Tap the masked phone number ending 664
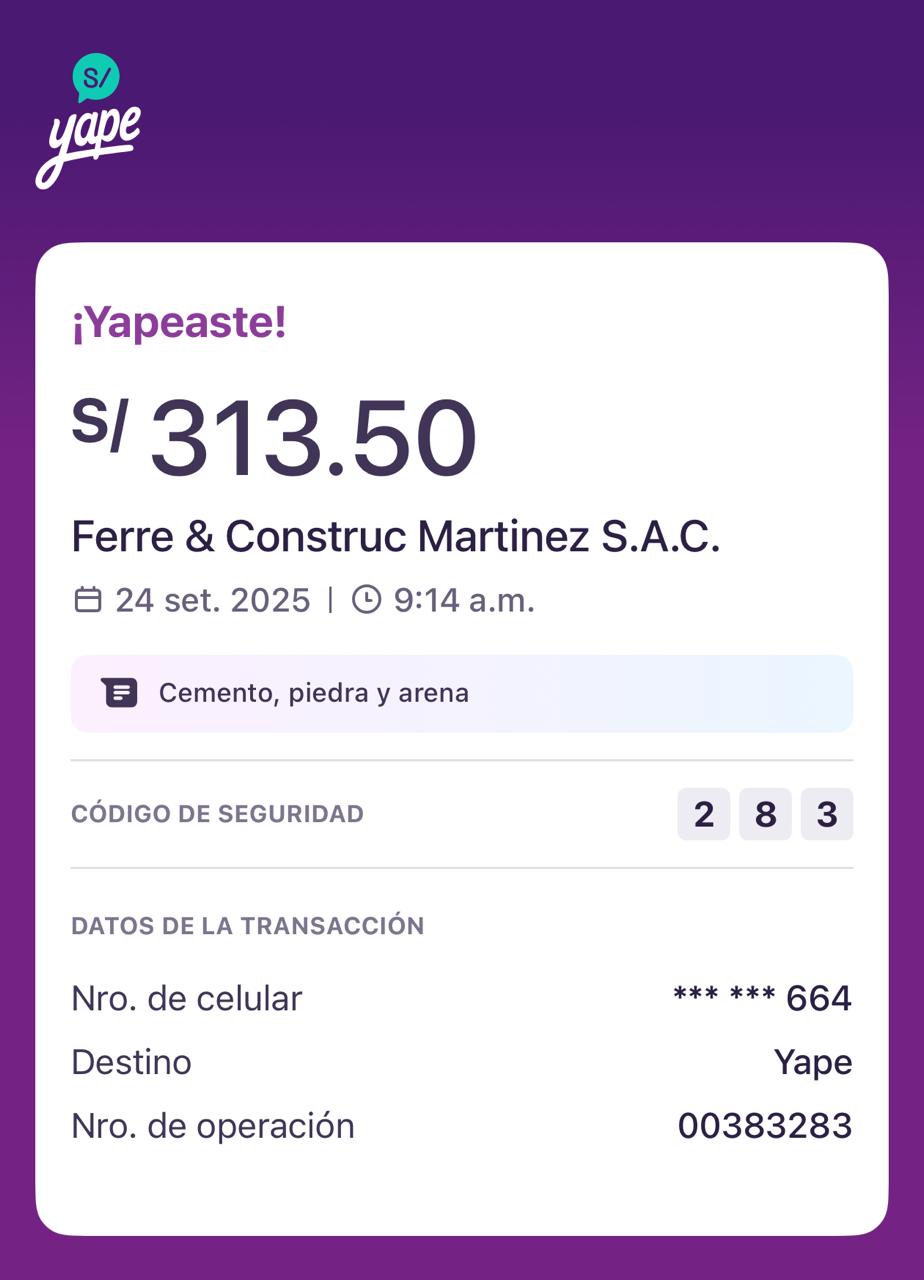This screenshot has height=1280, width=924. 762,998
